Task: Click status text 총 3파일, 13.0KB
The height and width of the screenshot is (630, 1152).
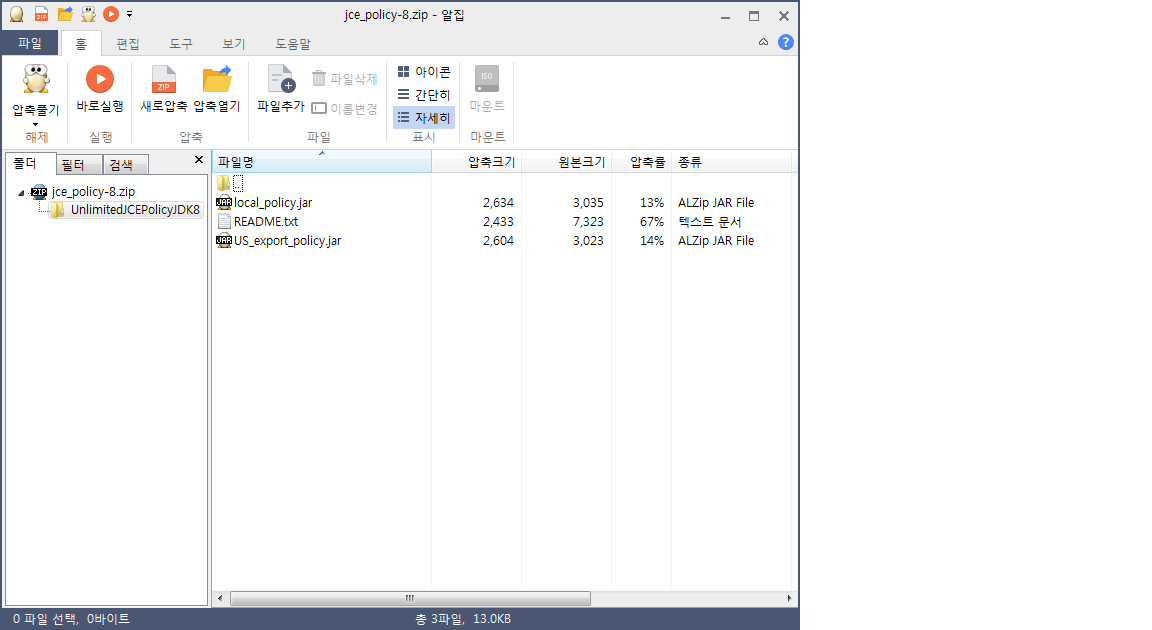Action: click(463, 619)
